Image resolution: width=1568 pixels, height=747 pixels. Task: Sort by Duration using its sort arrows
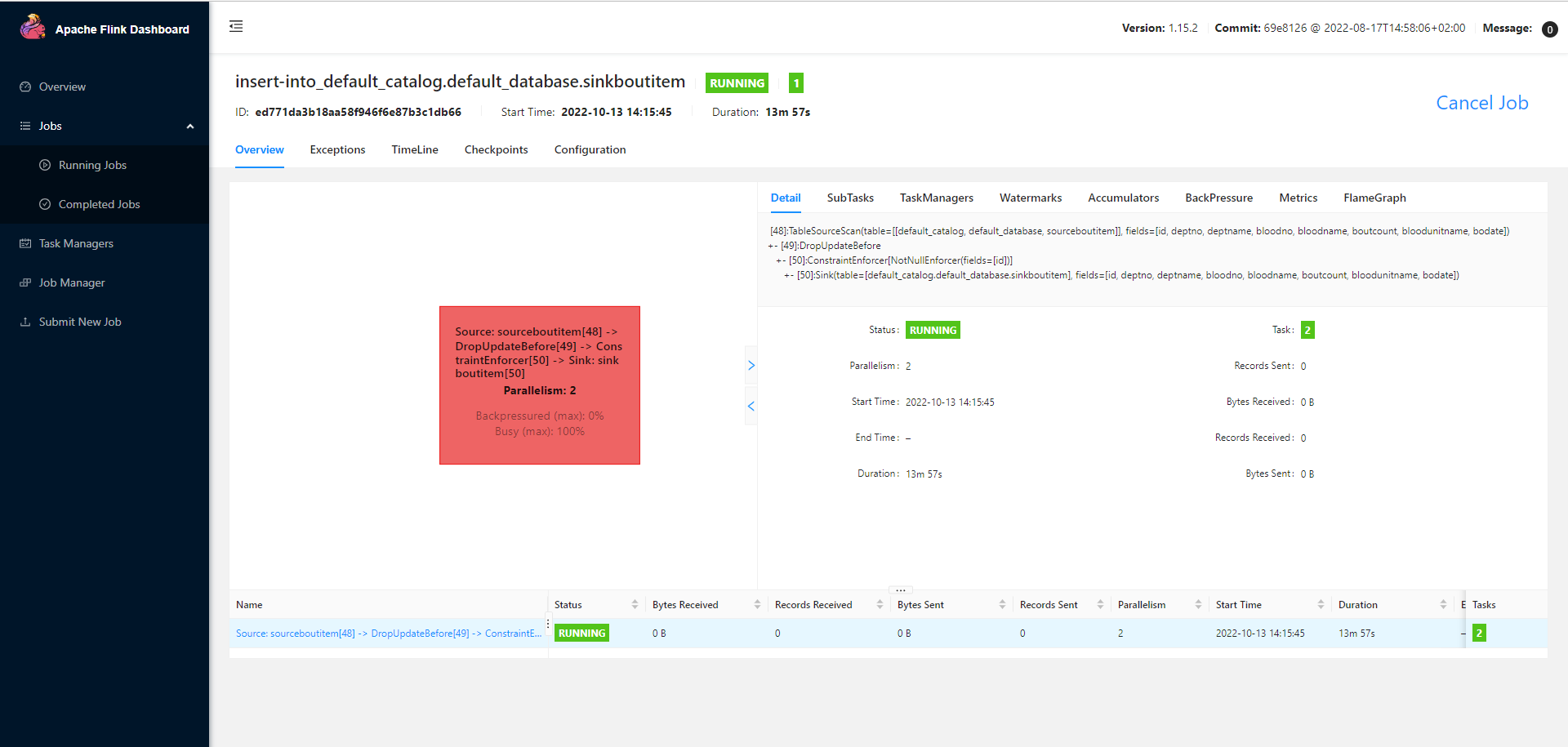pos(1443,605)
